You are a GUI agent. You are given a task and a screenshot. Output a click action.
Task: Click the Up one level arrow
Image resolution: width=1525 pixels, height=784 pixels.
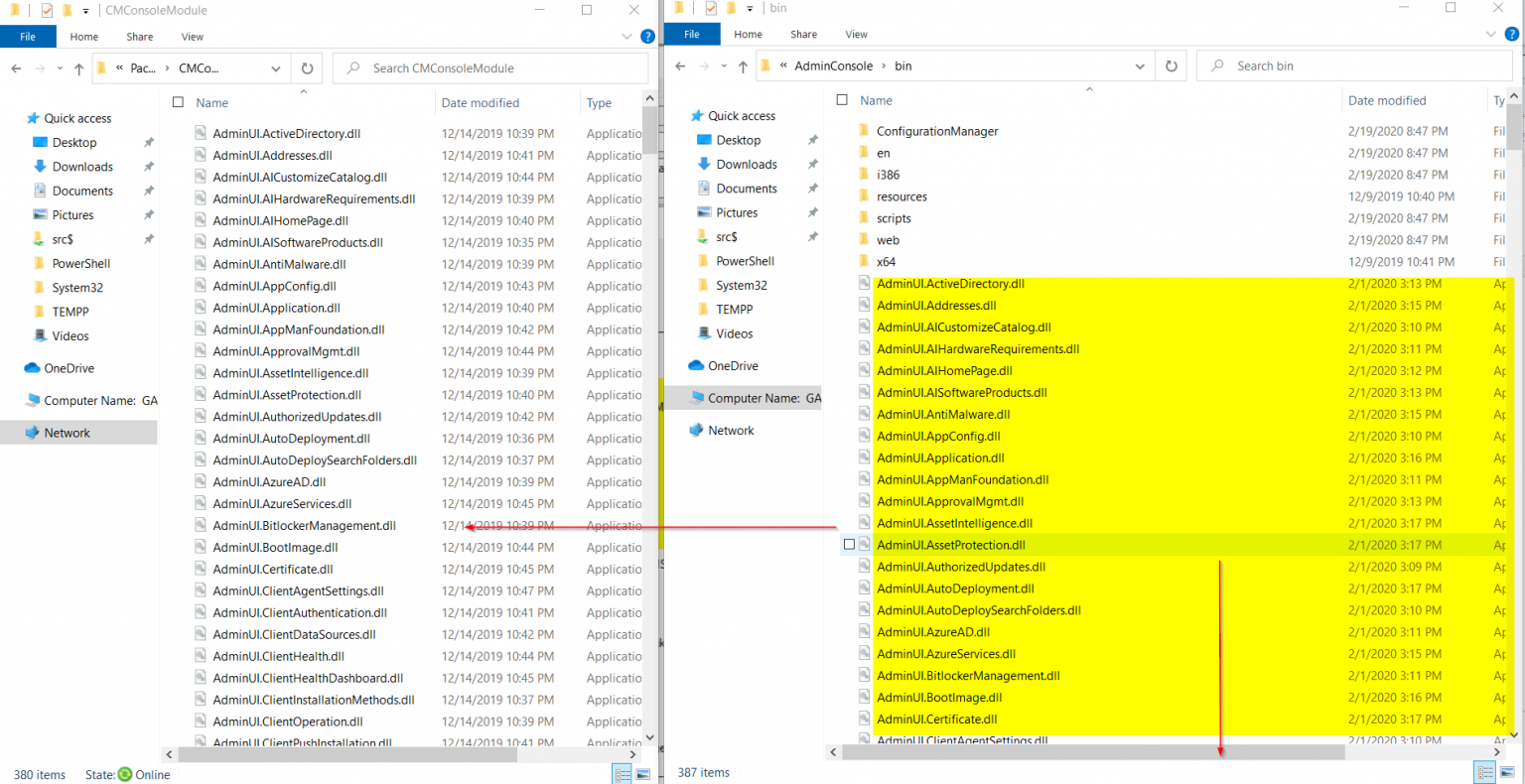[x=77, y=67]
